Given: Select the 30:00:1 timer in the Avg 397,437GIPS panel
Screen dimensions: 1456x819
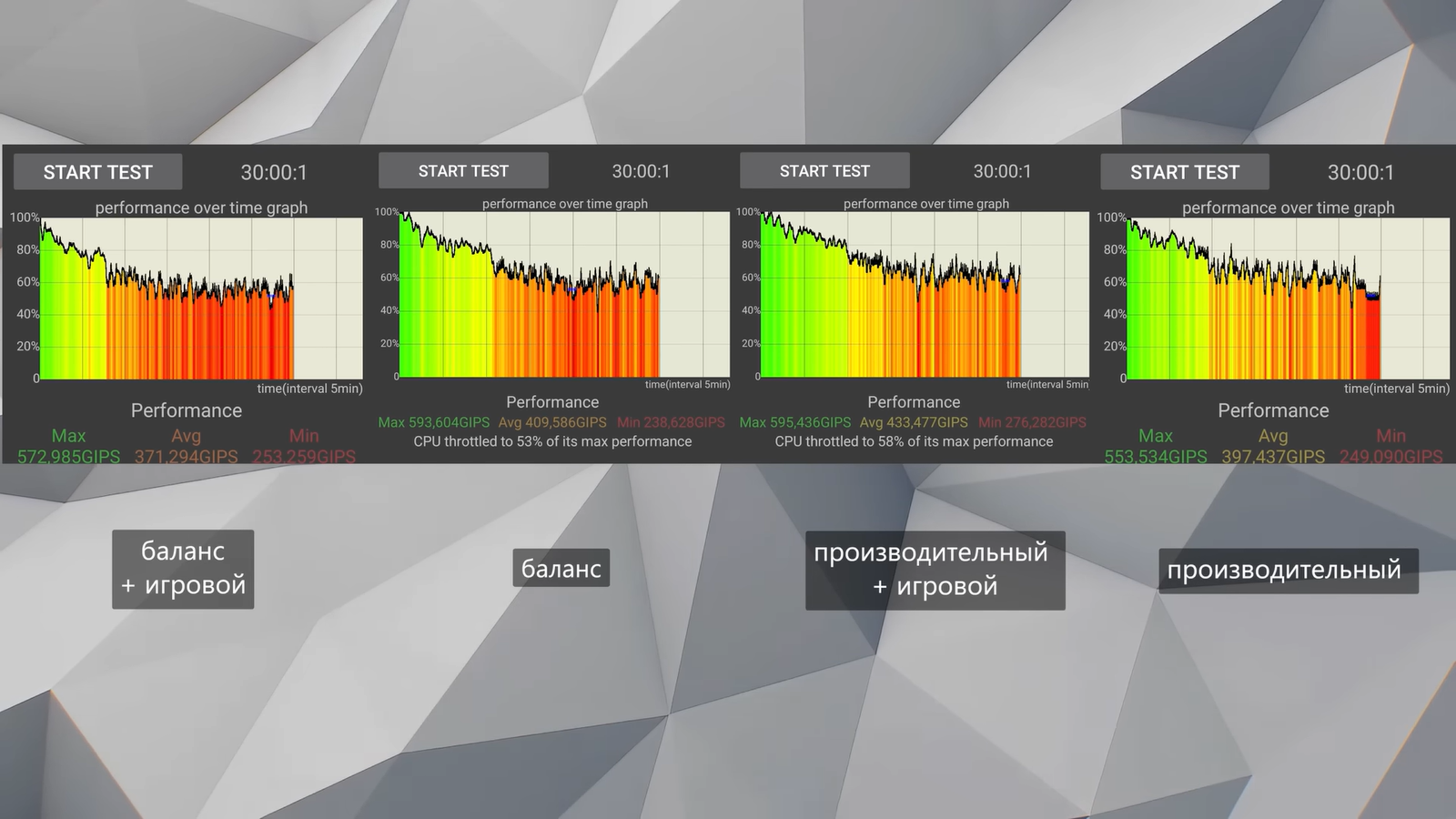Looking at the screenshot, I should click(x=1360, y=172).
